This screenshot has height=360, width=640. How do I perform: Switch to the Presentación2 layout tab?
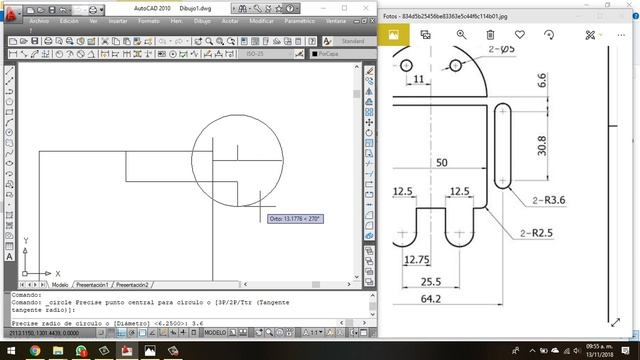point(132,285)
